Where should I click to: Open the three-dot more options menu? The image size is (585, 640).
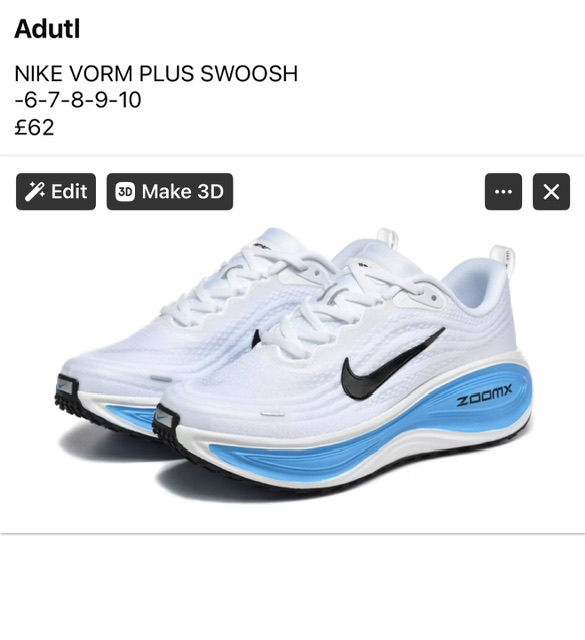pos(503,191)
